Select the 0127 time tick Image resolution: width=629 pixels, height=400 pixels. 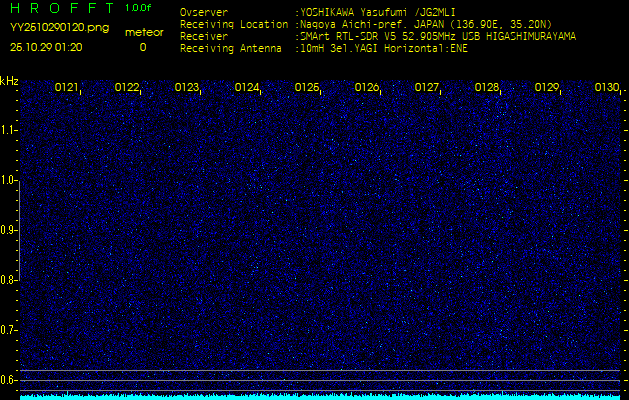pyautogui.click(x=427, y=88)
